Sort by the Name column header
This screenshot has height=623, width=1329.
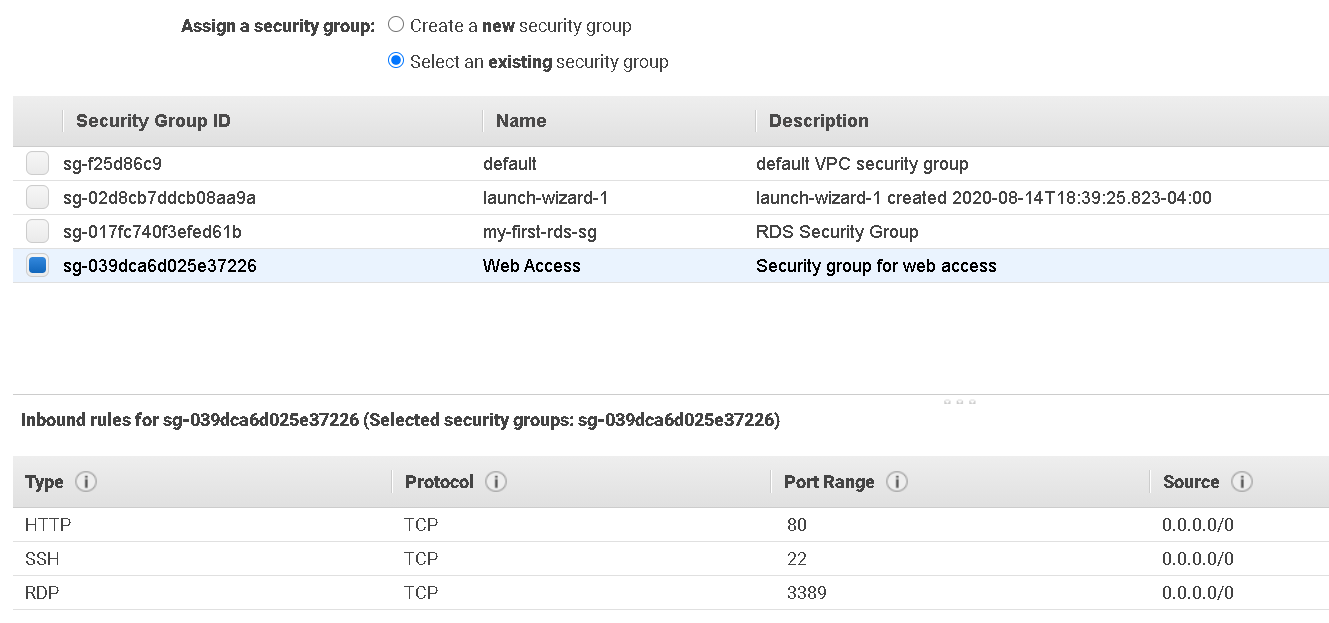coord(520,120)
